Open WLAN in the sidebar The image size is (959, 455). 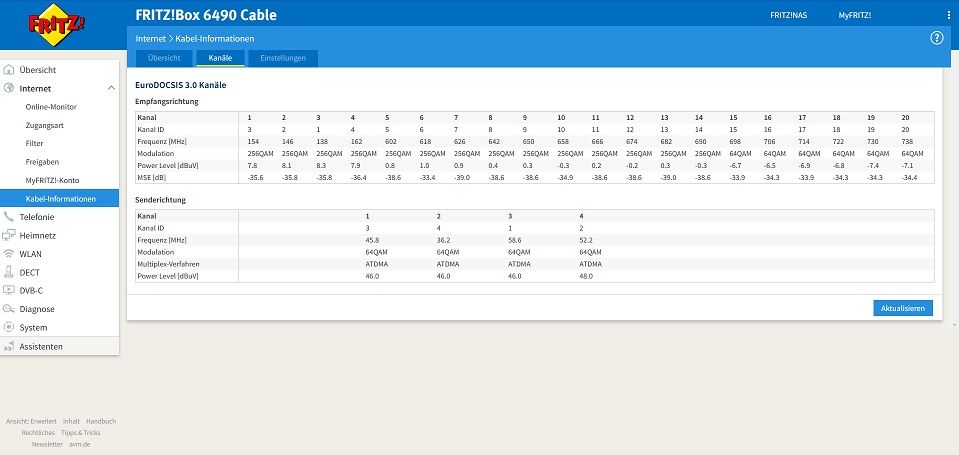(x=31, y=254)
